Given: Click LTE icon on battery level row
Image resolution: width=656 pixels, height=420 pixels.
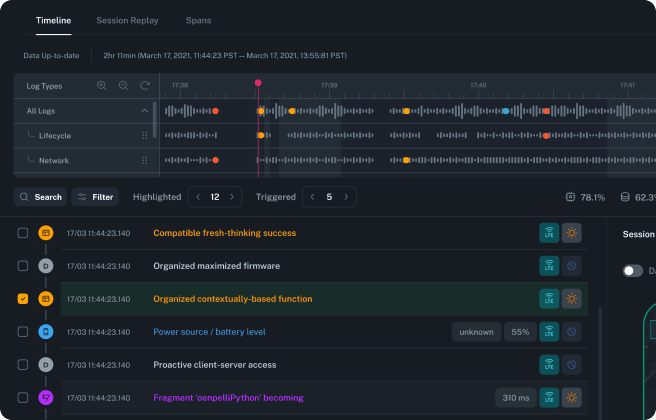Looking at the screenshot, I should point(548,332).
